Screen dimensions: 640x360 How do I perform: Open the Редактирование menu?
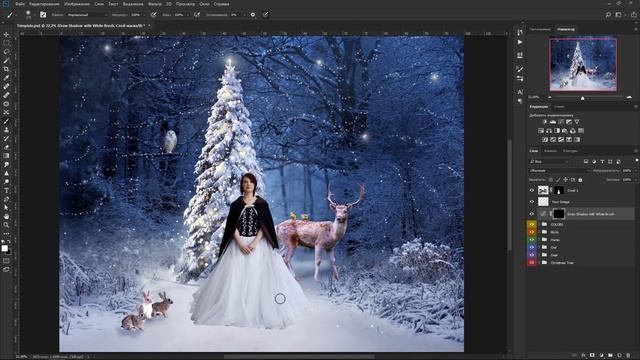44,4
